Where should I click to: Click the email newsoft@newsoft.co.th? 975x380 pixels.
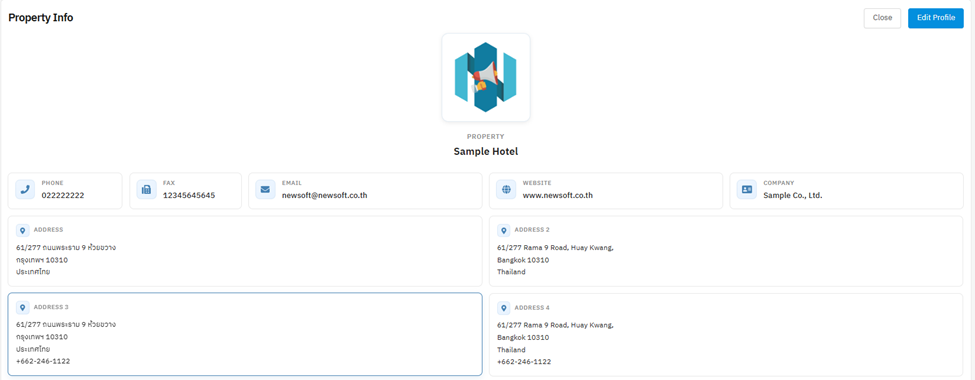[325, 195]
